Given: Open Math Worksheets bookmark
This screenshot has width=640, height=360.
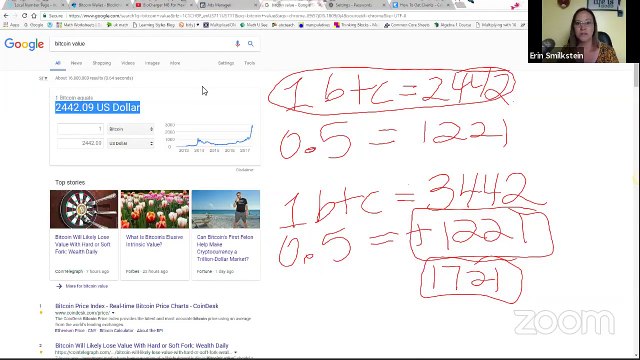Looking at the screenshot, I should coord(78,25).
